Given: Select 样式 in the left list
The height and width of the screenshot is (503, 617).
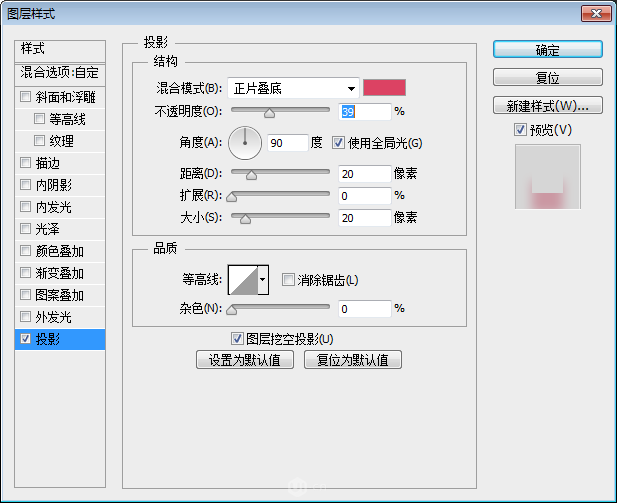Looking at the screenshot, I should [60, 50].
